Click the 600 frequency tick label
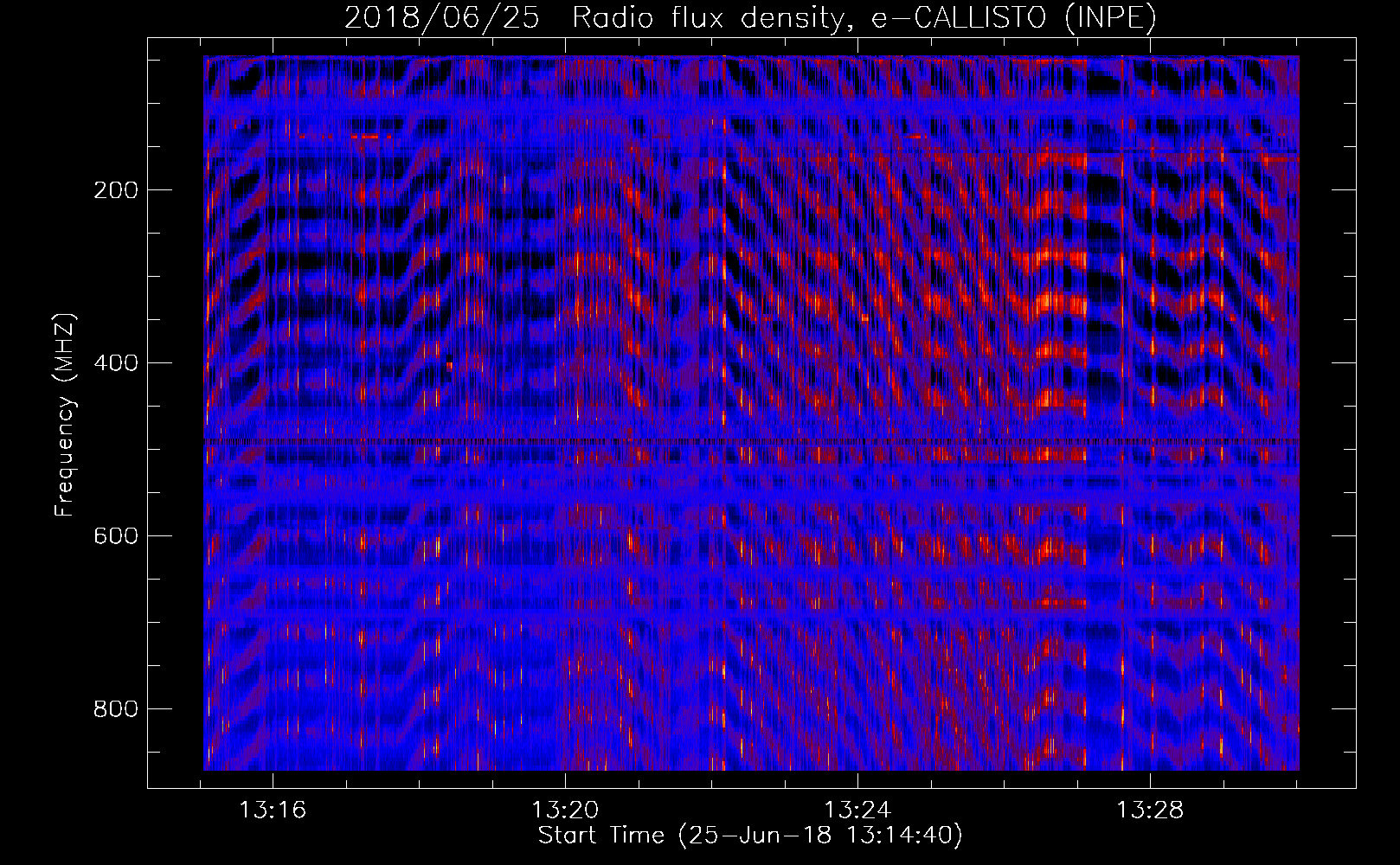The height and width of the screenshot is (865, 1400). click(115, 536)
